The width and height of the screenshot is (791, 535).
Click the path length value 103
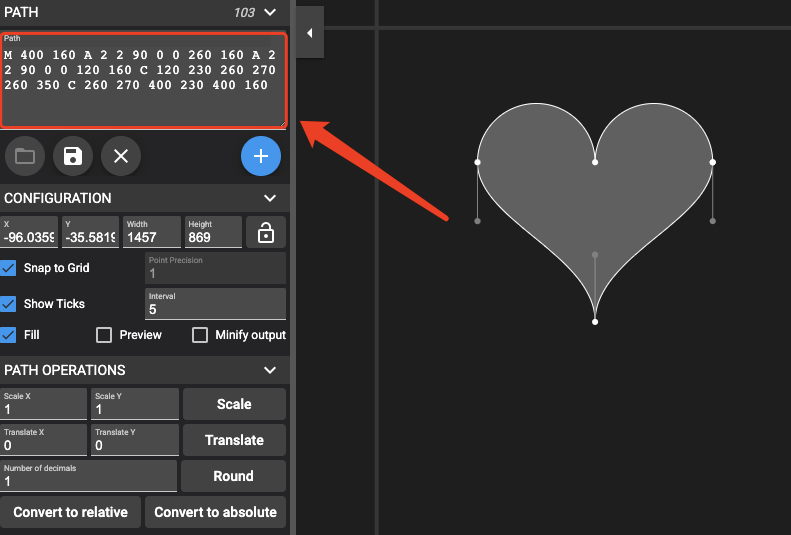tap(244, 13)
